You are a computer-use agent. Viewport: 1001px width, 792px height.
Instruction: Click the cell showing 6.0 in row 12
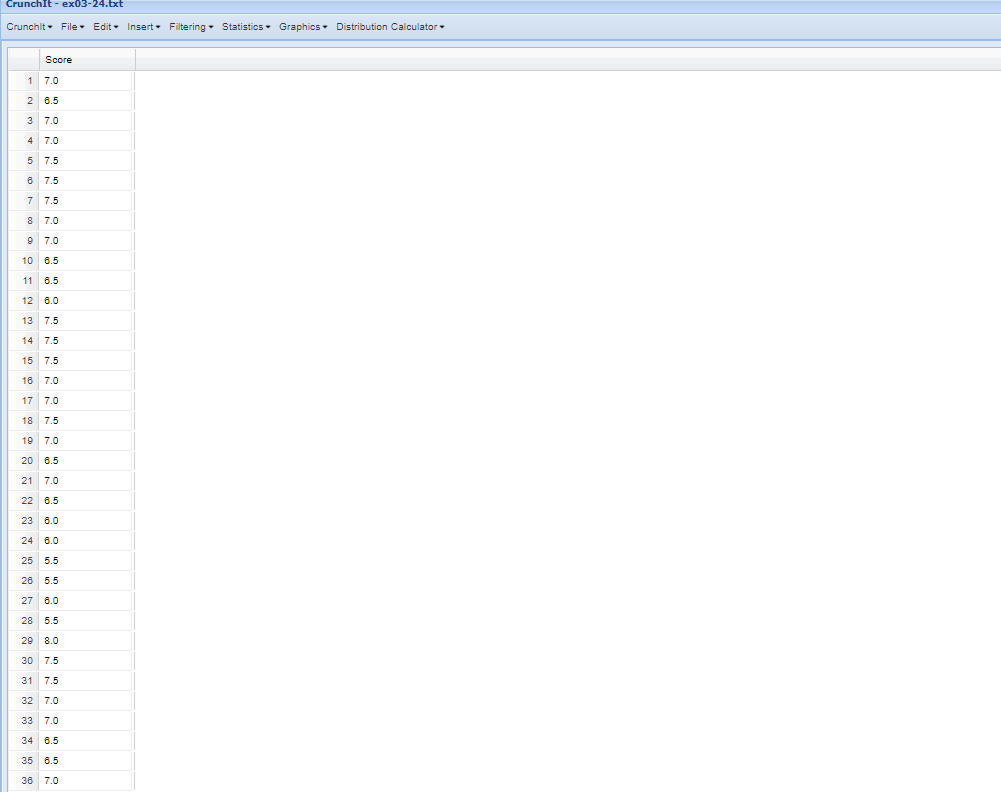(85, 300)
